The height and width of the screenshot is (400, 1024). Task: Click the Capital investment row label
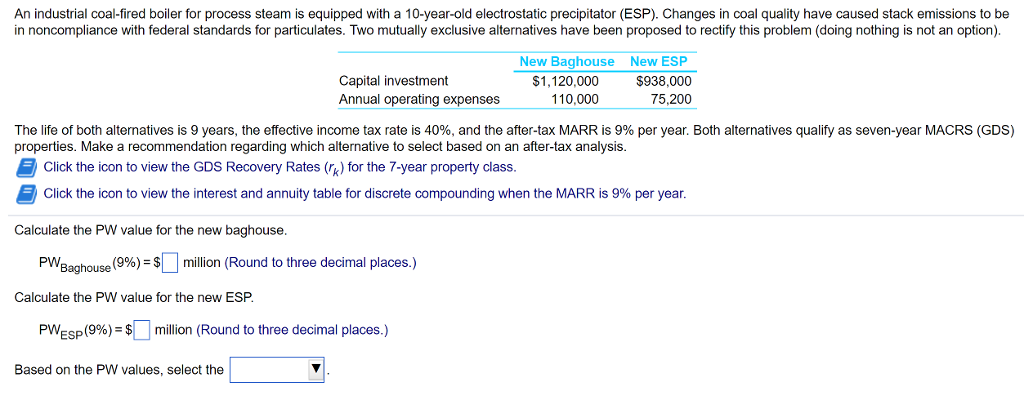[393, 81]
